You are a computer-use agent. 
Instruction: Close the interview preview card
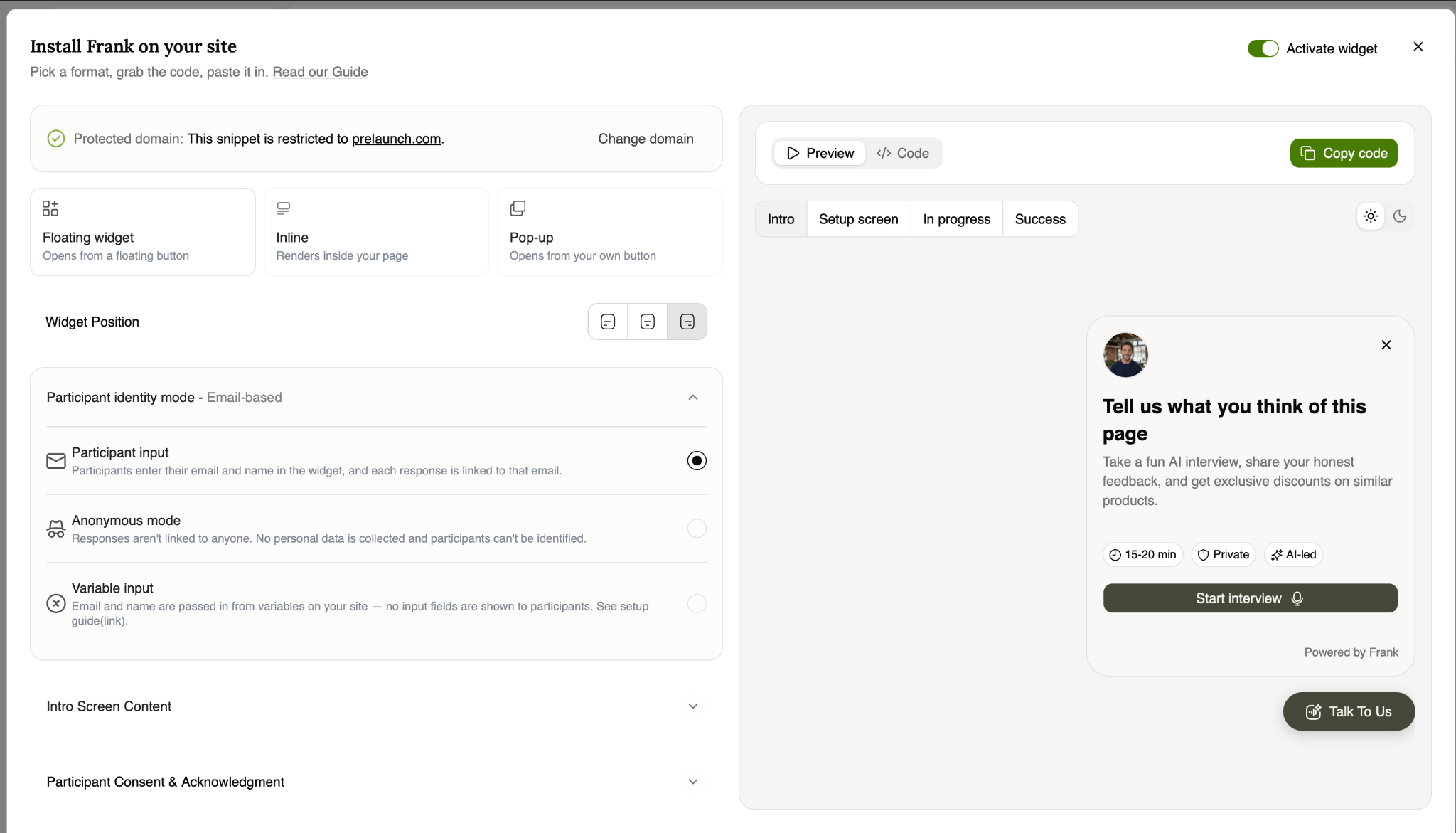tap(1386, 345)
